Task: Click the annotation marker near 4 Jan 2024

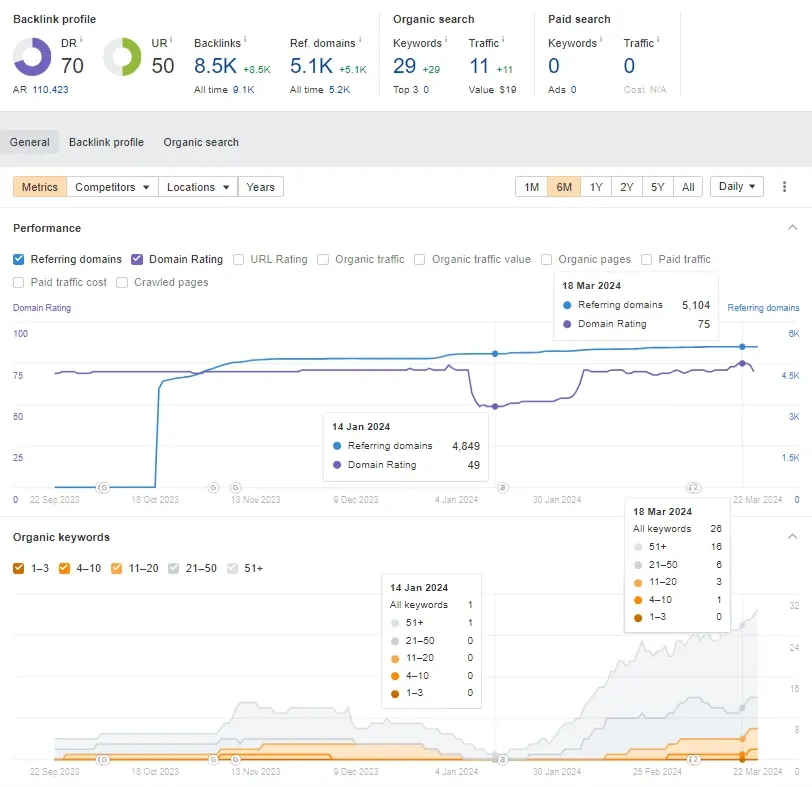Action: point(502,487)
